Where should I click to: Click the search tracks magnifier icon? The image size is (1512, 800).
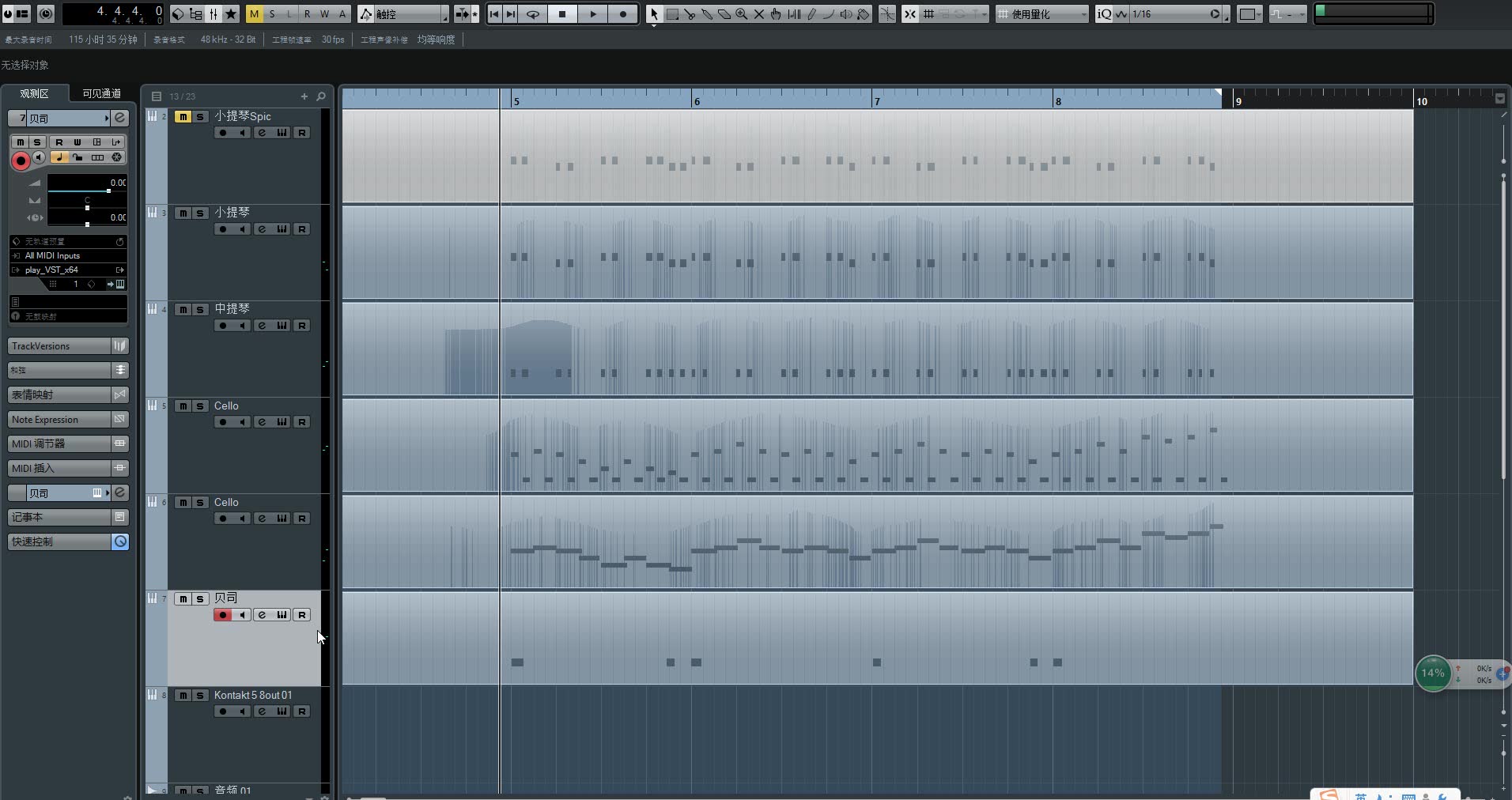tap(321, 96)
